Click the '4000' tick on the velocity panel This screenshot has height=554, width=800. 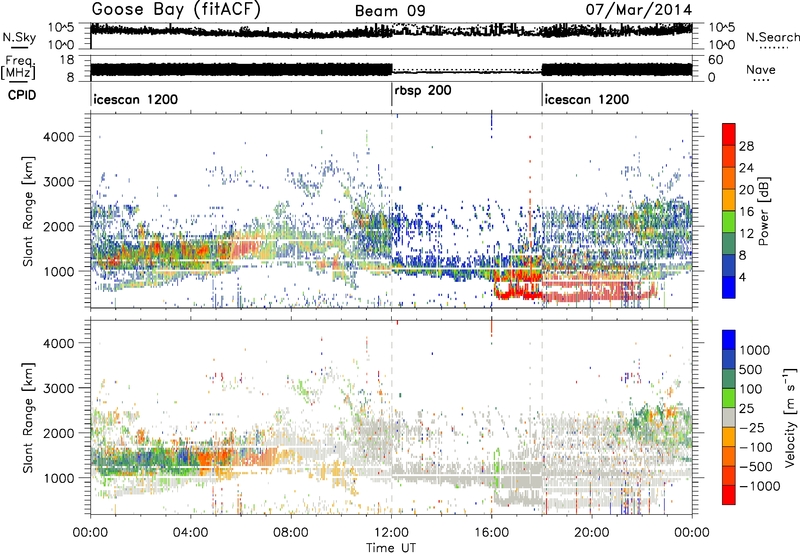59,343
